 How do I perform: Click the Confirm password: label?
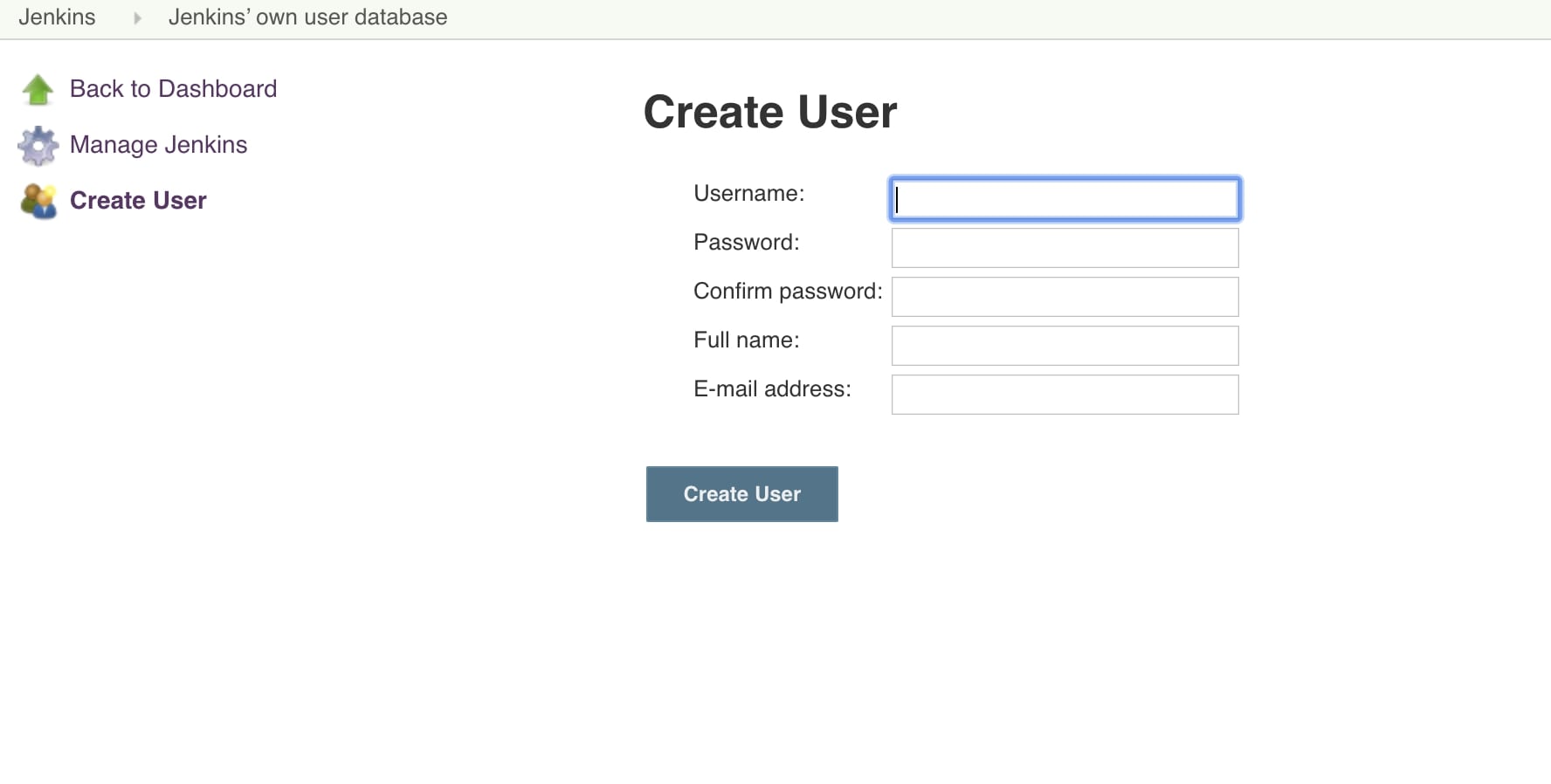[788, 292]
